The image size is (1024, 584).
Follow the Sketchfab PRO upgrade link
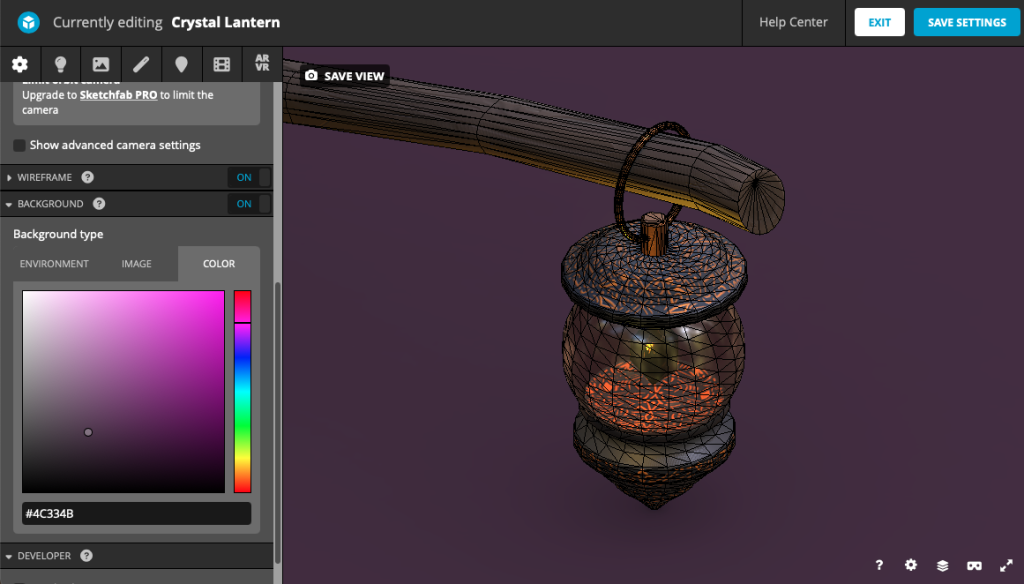tap(118, 95)
